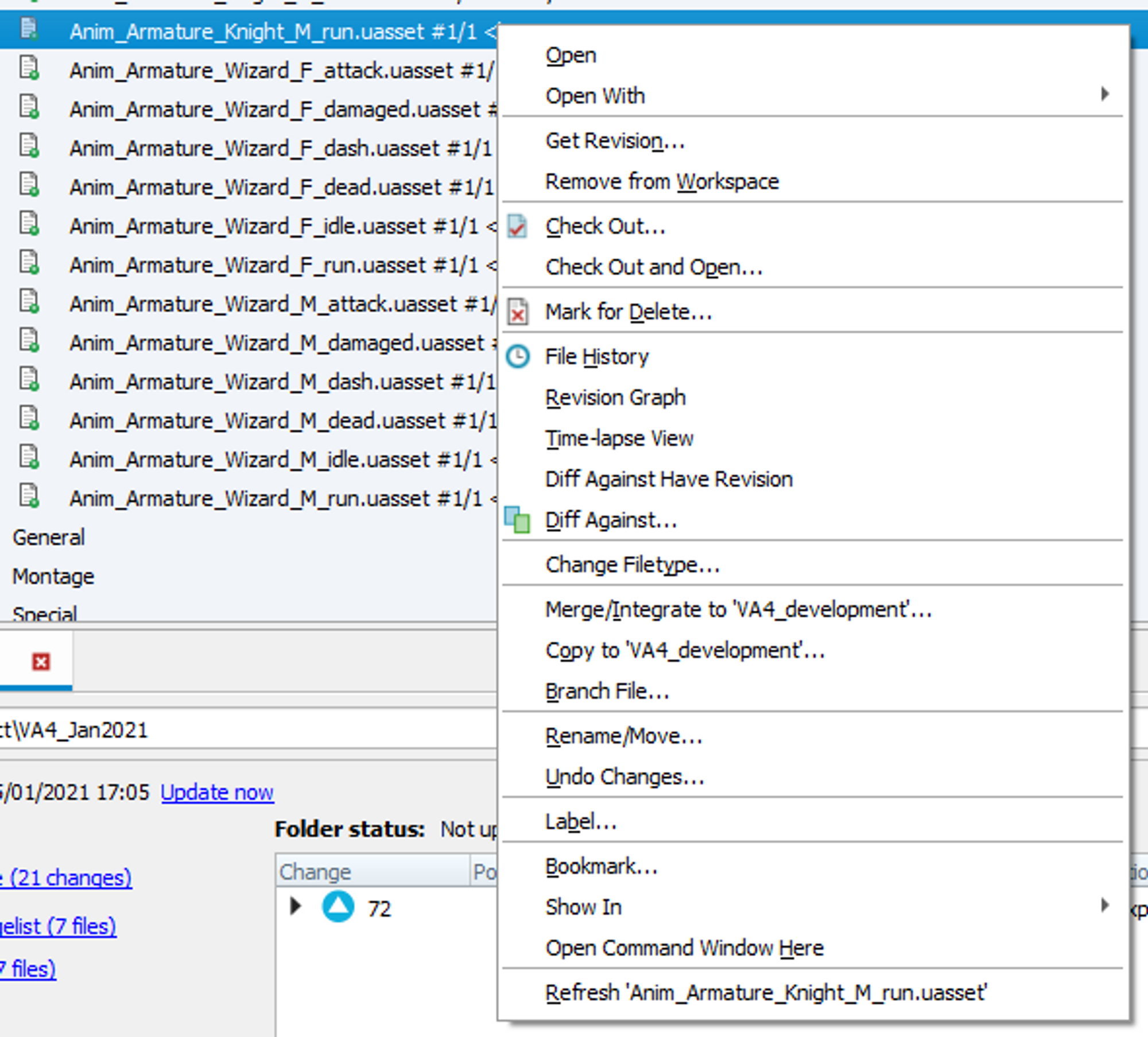Click the Check Out document icon

tap(517, 226)
